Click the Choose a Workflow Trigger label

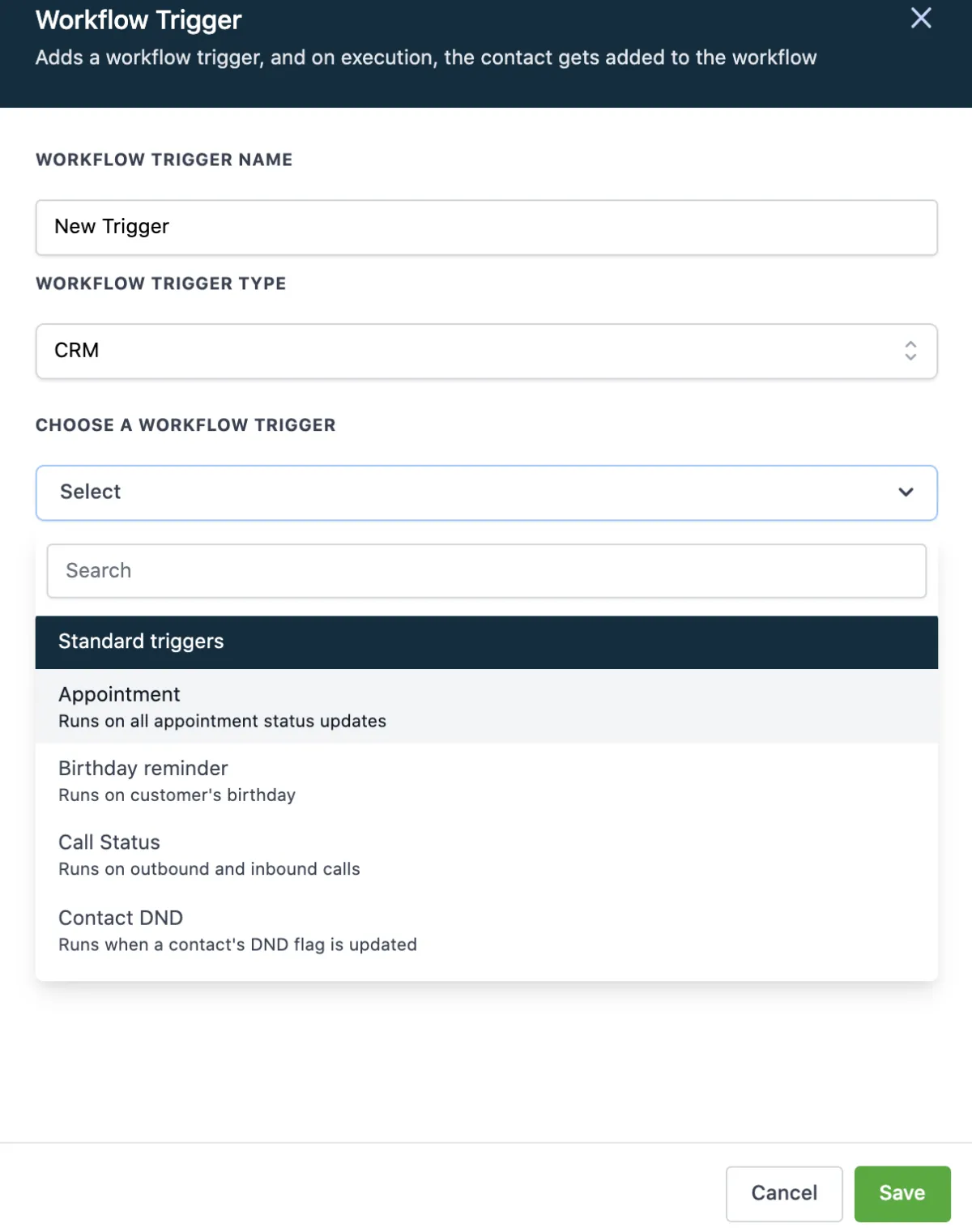point(185,425)
